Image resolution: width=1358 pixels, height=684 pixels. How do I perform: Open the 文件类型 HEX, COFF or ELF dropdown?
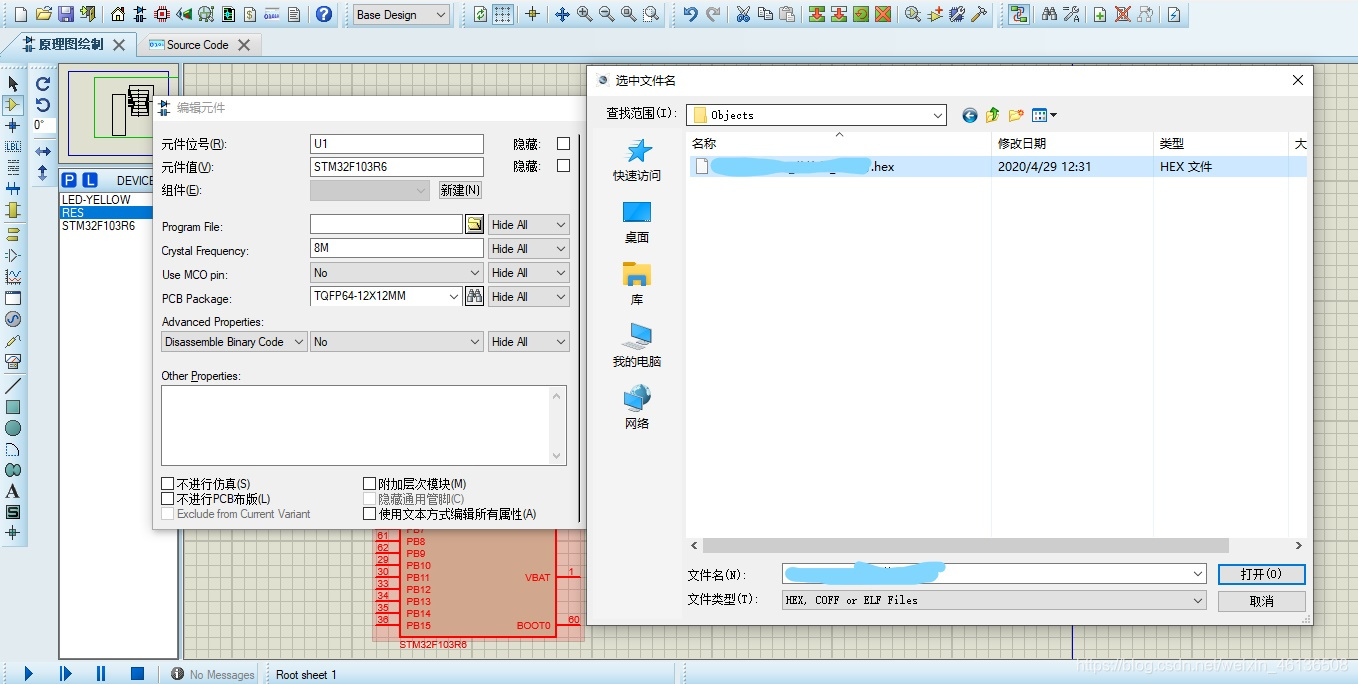[x=994, y=600]
